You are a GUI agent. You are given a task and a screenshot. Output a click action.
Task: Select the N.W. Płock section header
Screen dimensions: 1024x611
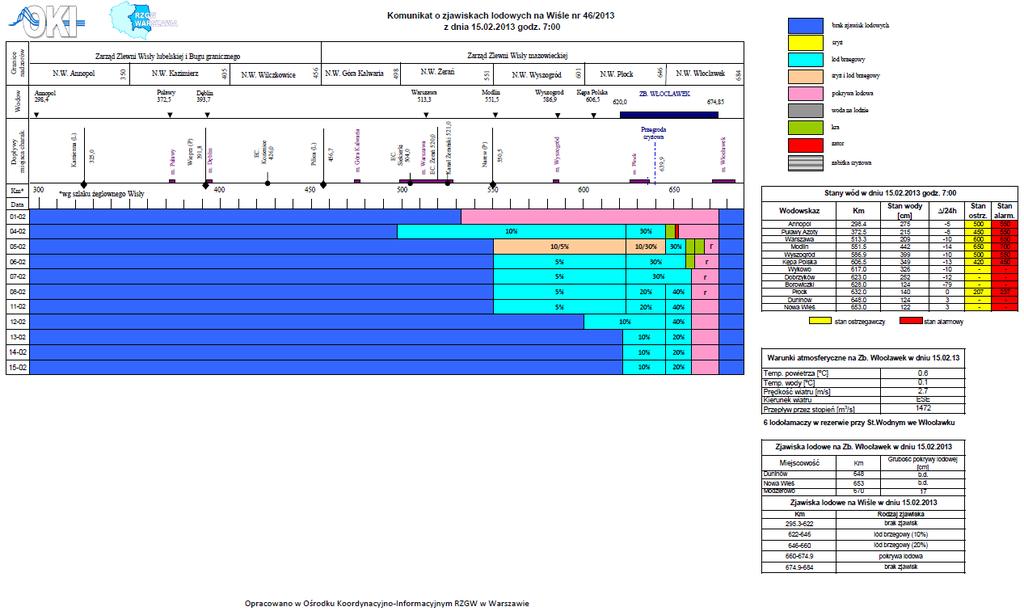pos(616,74)
